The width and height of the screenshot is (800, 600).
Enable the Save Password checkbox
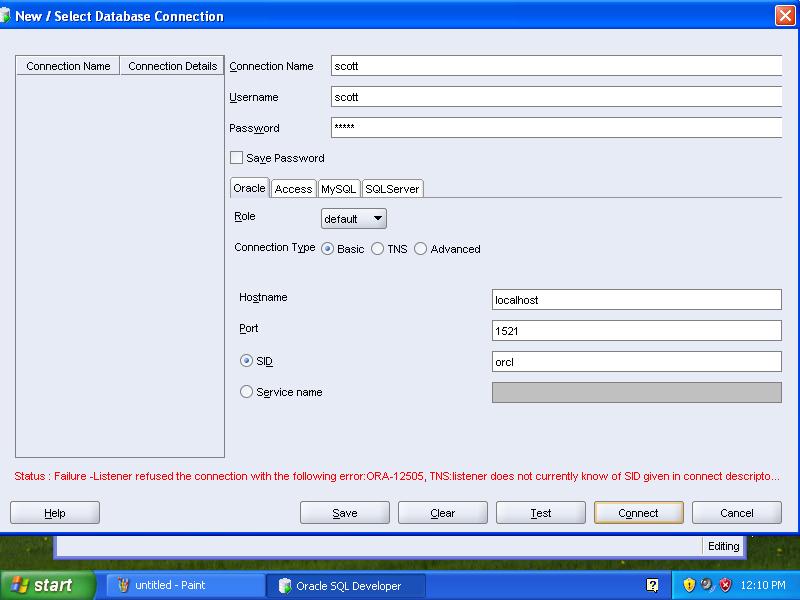click(x=237, y=158)
